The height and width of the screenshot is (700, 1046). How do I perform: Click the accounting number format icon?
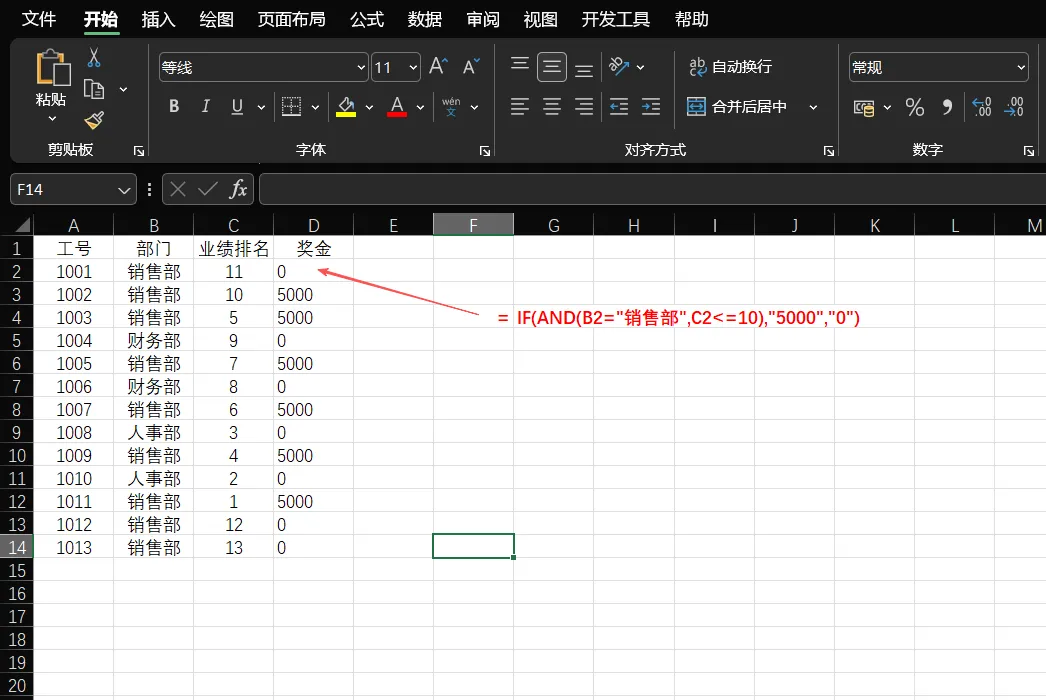click(x=864, y=107)
